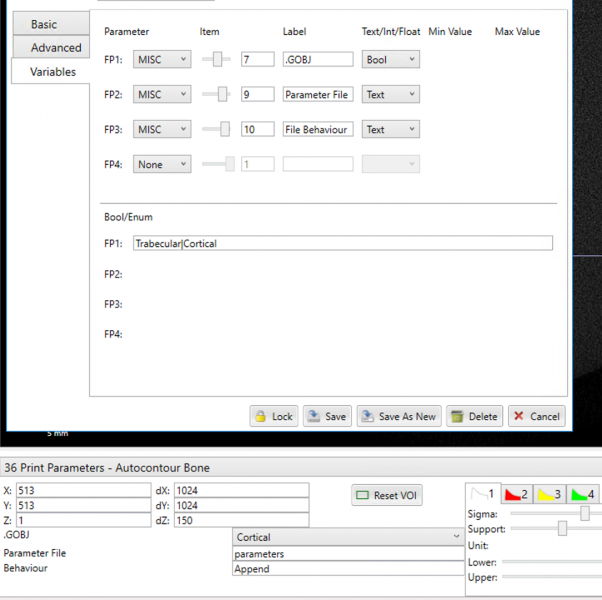Click the dZ field showing 150
Screen dimensions: 602x600
(241, 520)
